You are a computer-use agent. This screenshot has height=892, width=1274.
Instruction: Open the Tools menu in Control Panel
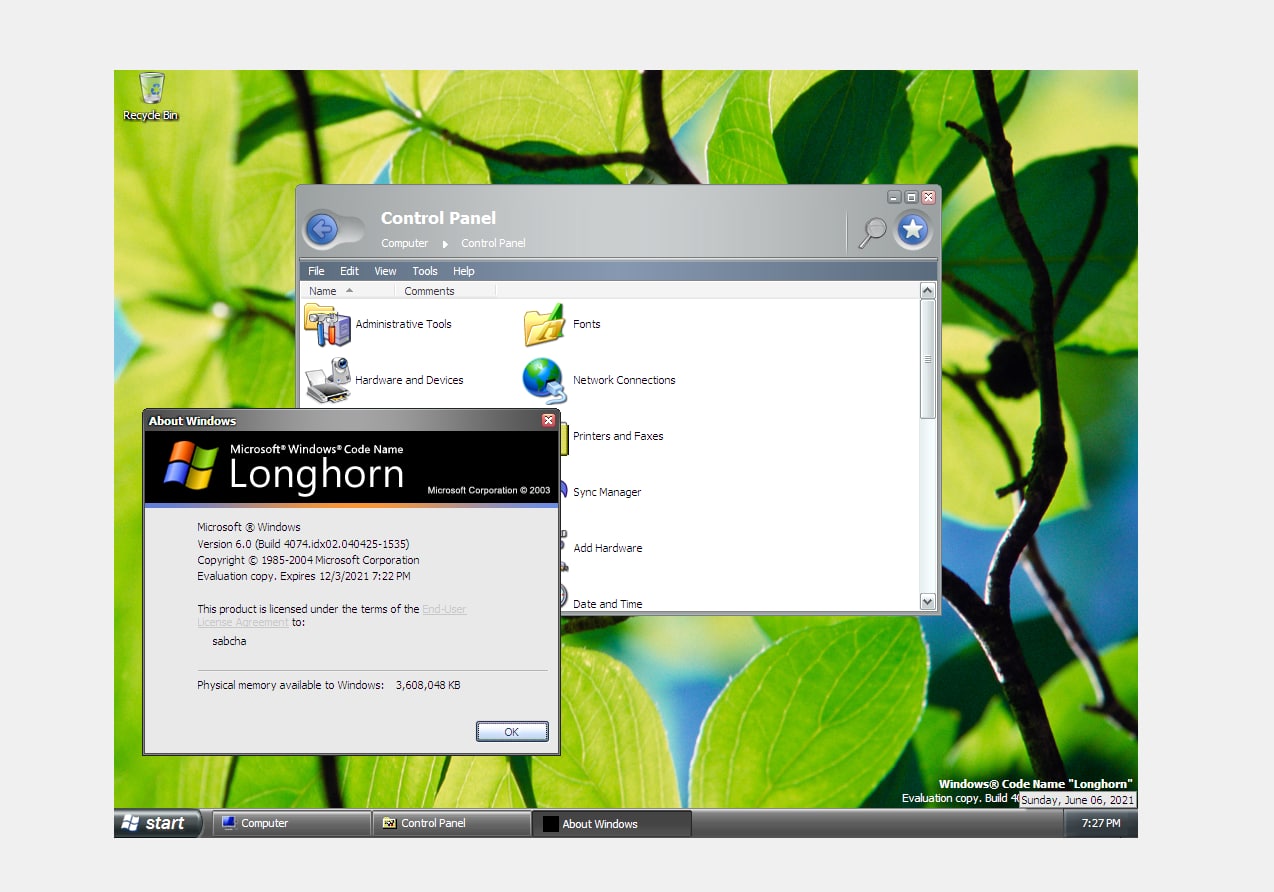click(x=425, y=271)
